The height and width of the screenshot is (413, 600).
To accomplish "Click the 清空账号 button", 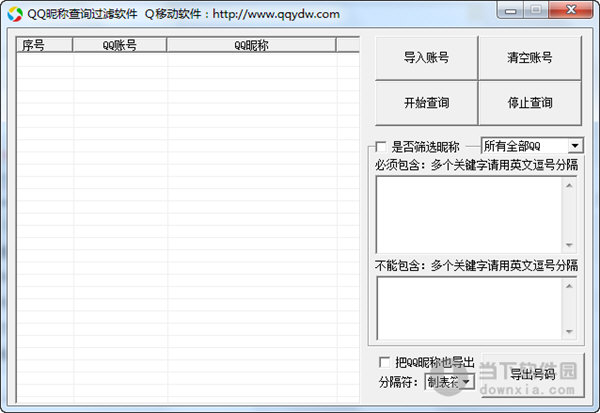I will pyautogui.click(x=530, y=58).
